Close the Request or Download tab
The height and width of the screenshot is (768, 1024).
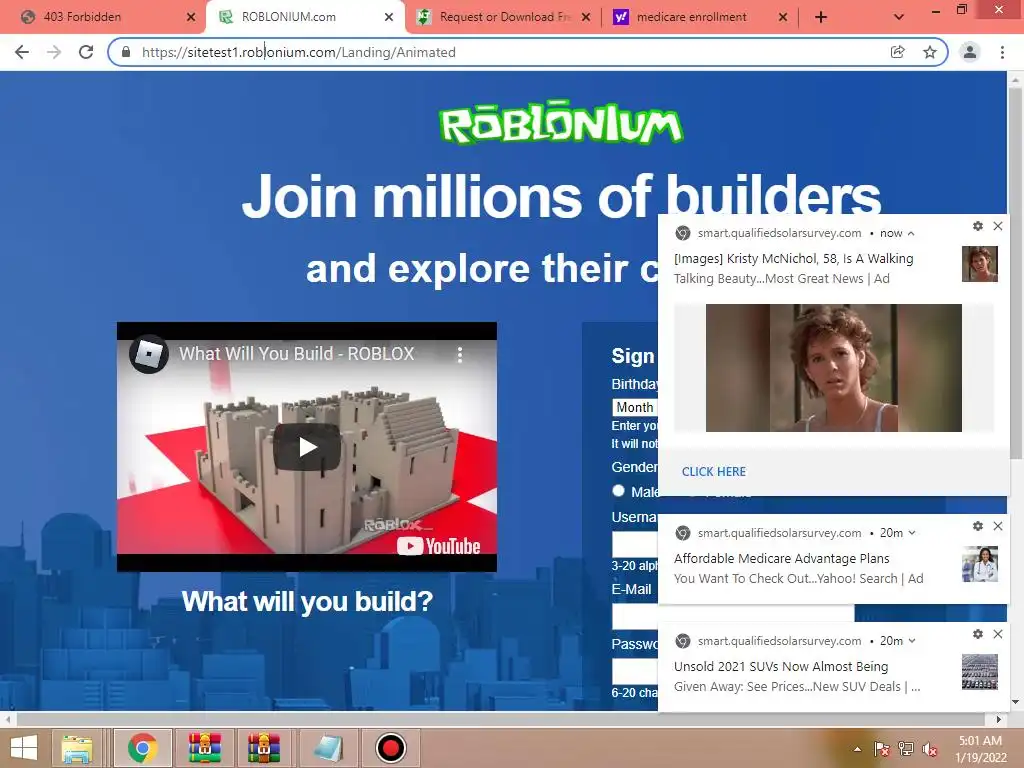pos(586,17)
